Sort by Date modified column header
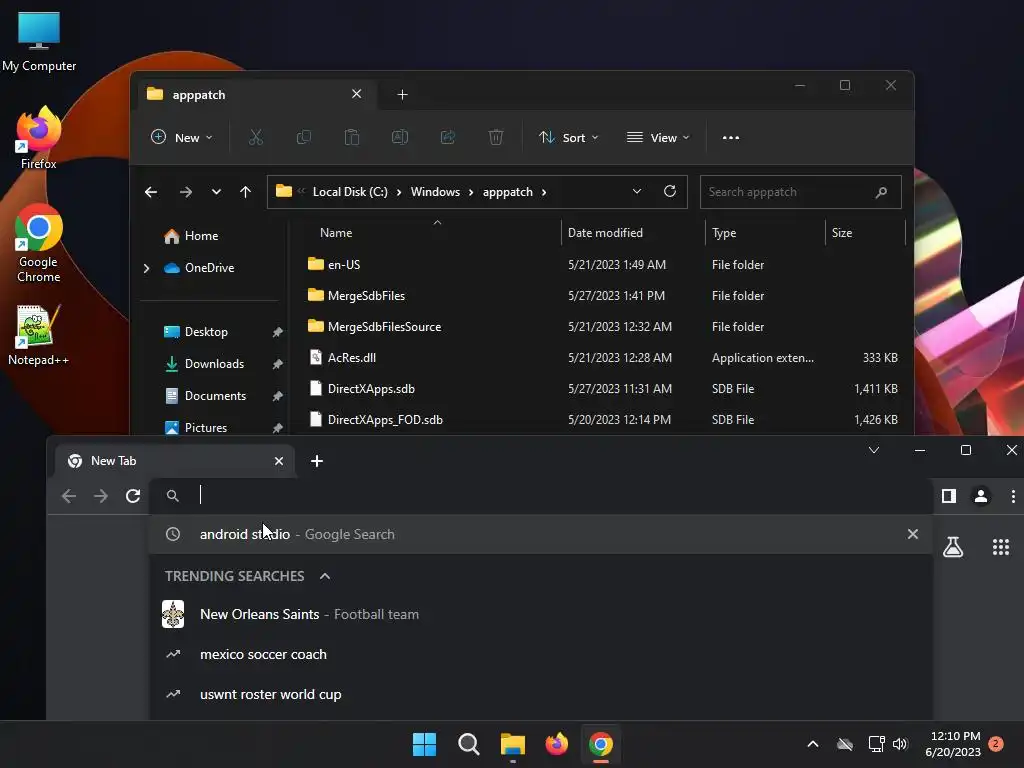1024x768 pixels. tap(605, 233)
